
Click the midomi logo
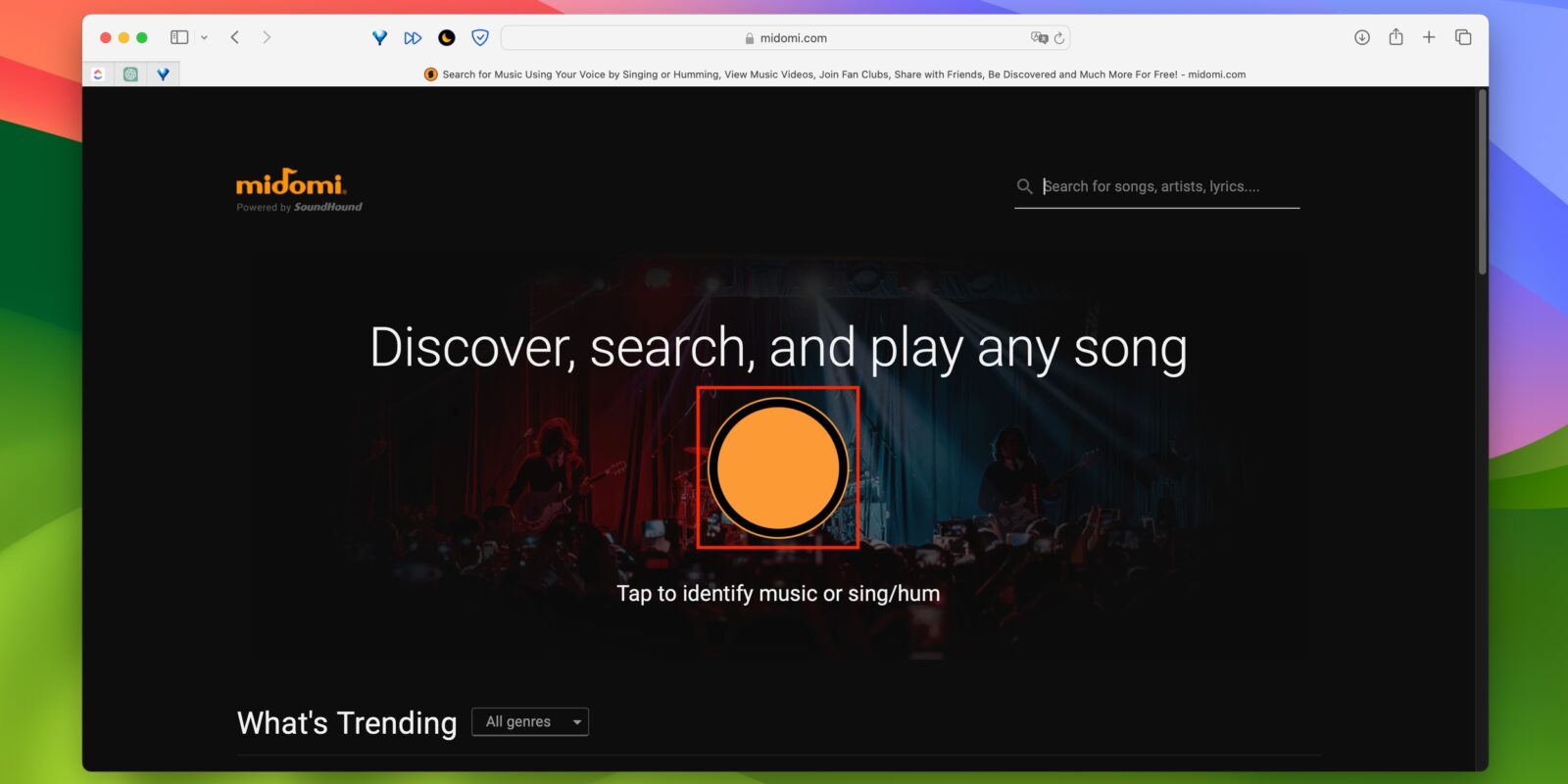point(291,184)
